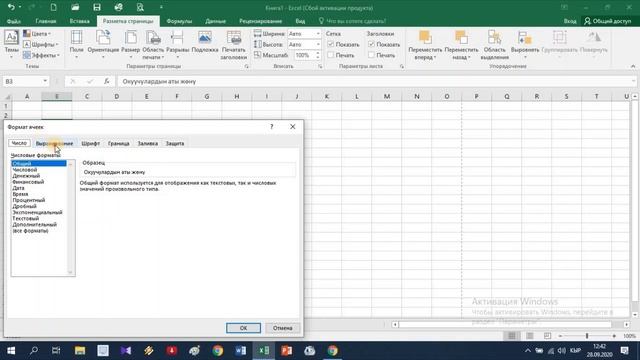Open the Word icon in the taskbar
The image size is (640, 360).
click(241, 351)
